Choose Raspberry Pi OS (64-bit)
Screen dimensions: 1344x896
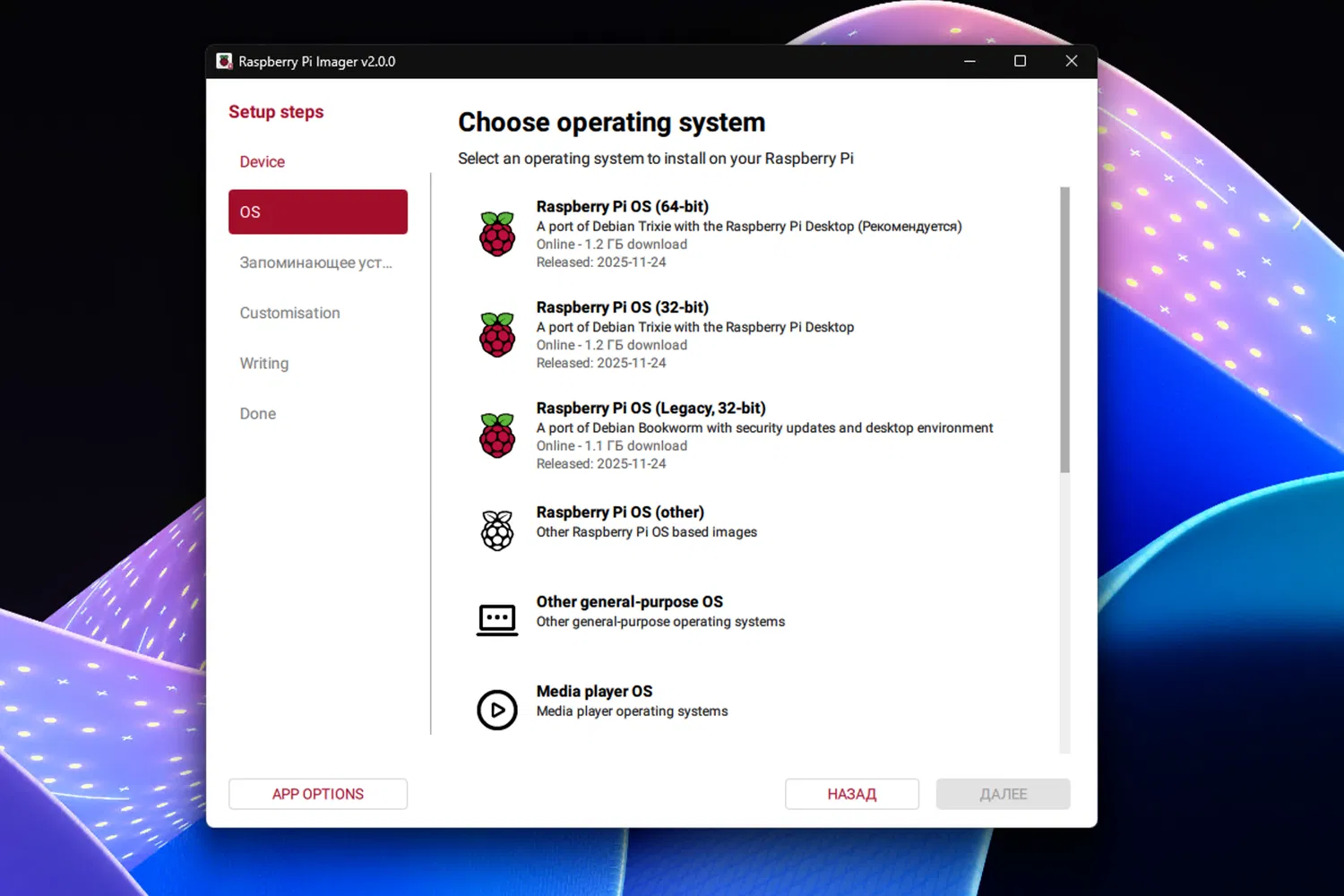pyautogui.click(x=757, y=234)
